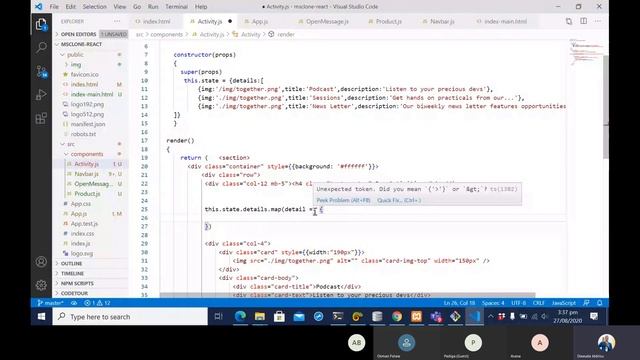Open Task View on the taskbar

pos(218,316)
